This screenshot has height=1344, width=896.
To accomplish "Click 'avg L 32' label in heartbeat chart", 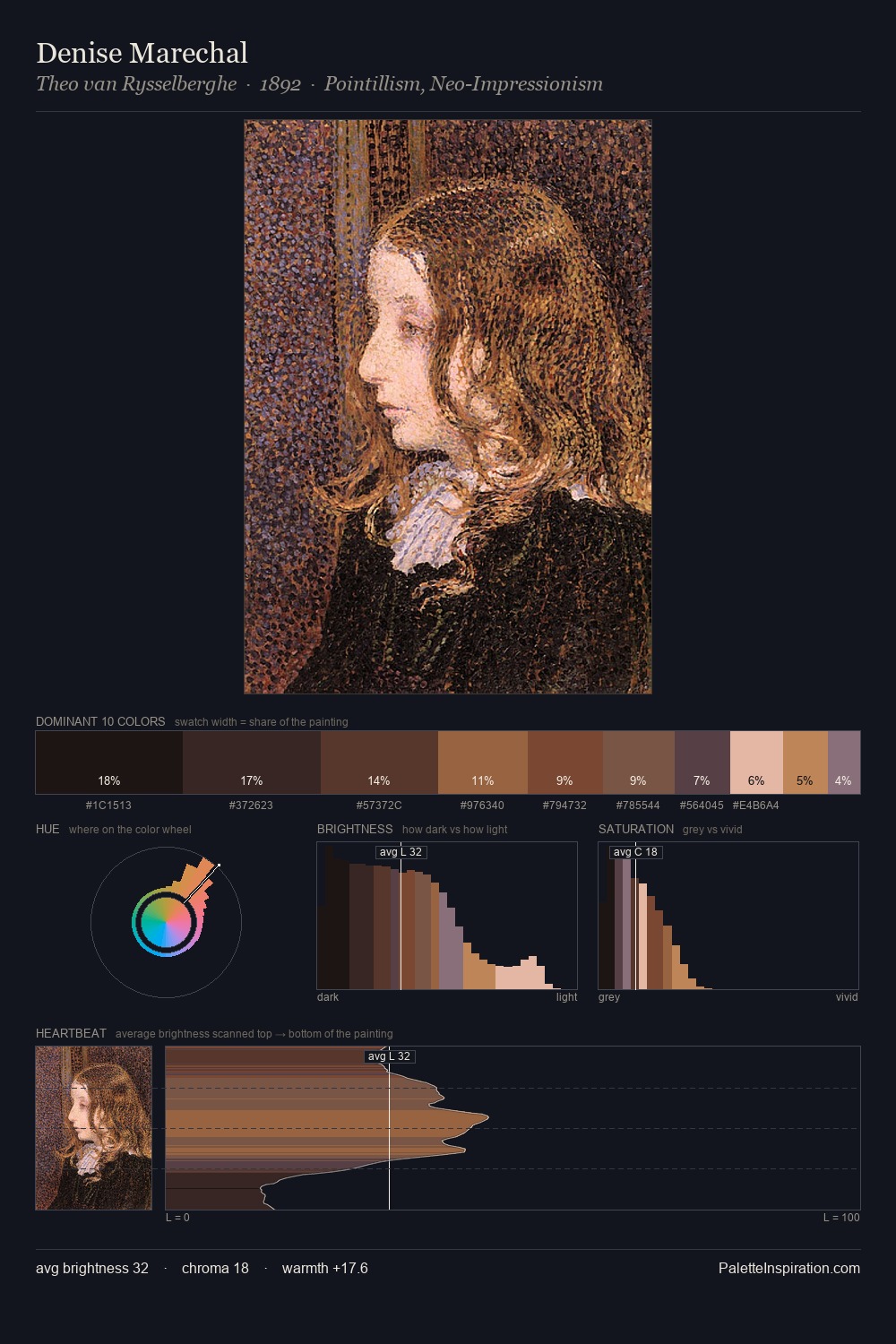I will click(389, 1056).
